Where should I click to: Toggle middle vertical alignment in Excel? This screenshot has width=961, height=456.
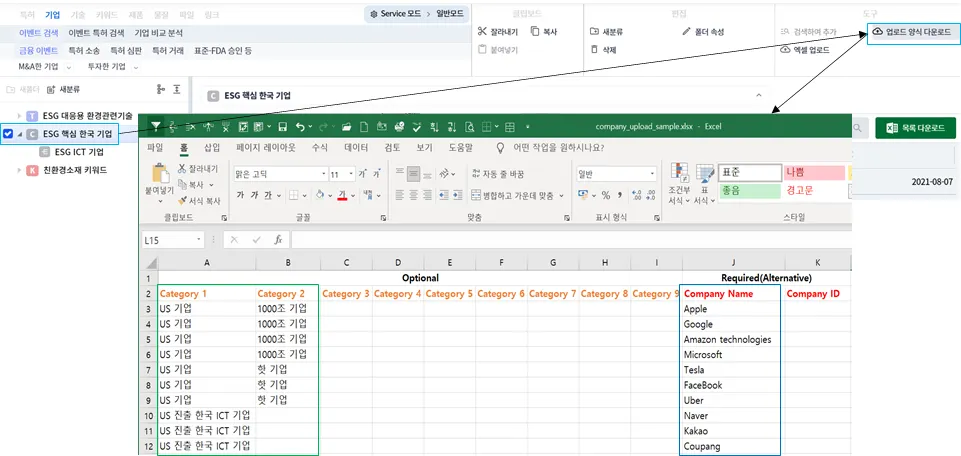(x=414, y=174)
